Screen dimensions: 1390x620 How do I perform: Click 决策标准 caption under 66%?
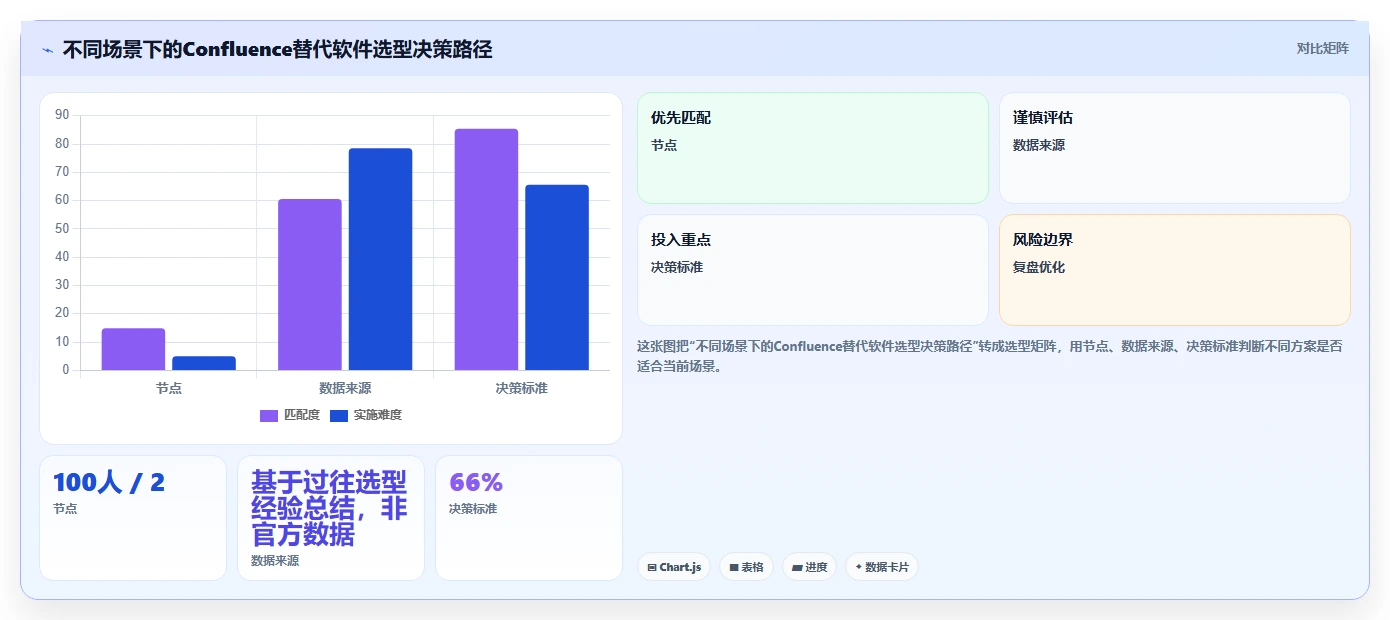point(473,509)
